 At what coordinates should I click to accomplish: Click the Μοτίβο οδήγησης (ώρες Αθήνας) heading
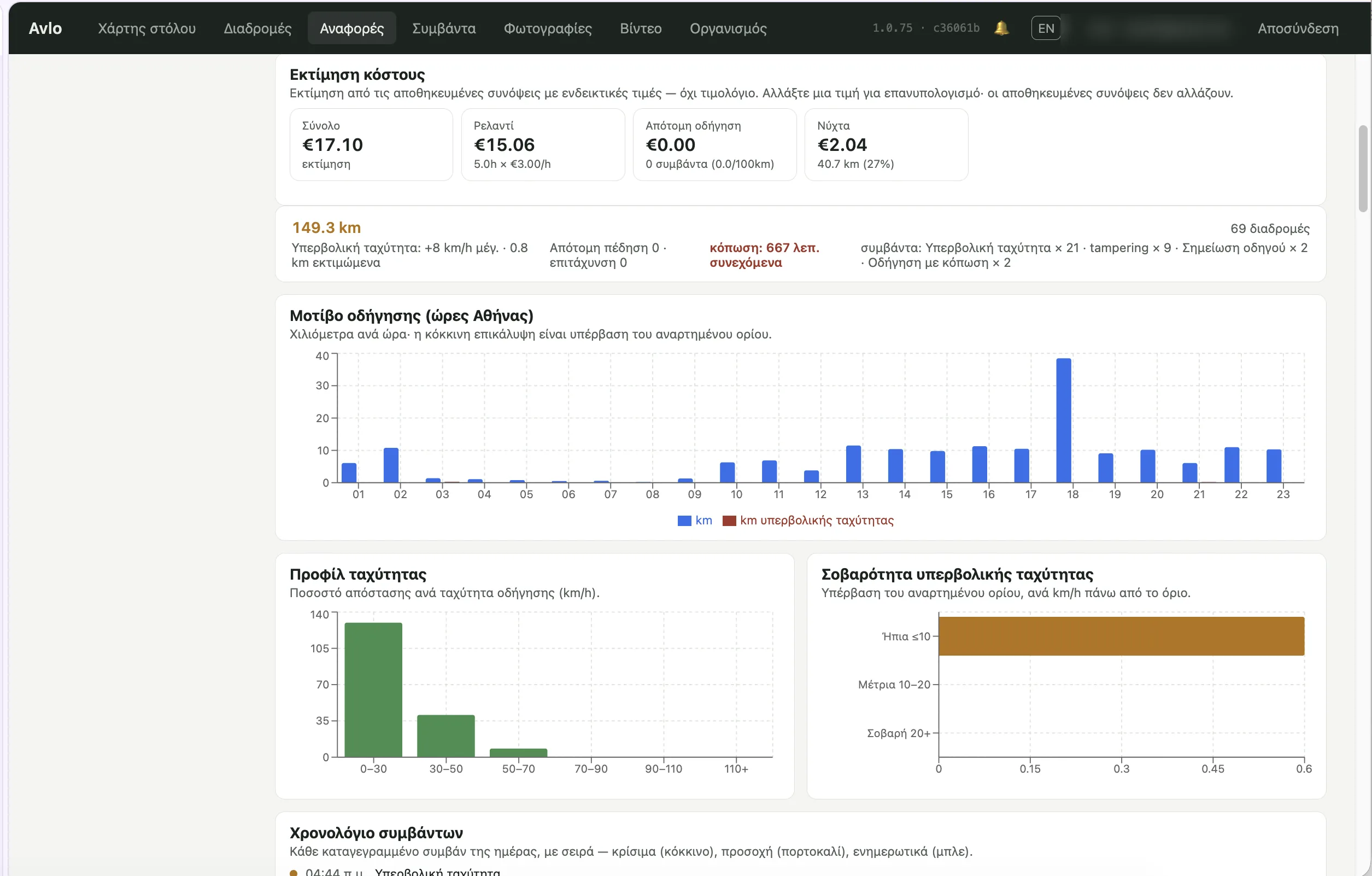point(412,315)
